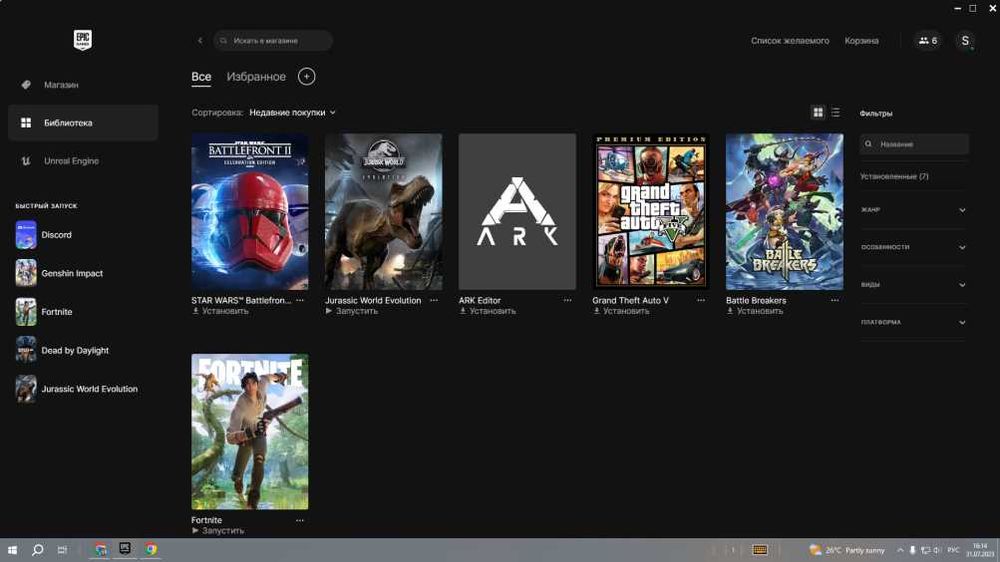Image resolution: width=1000 pixels, height=562 pixels.
Task: Expand the Жанр filter
Action: [913, 210]
